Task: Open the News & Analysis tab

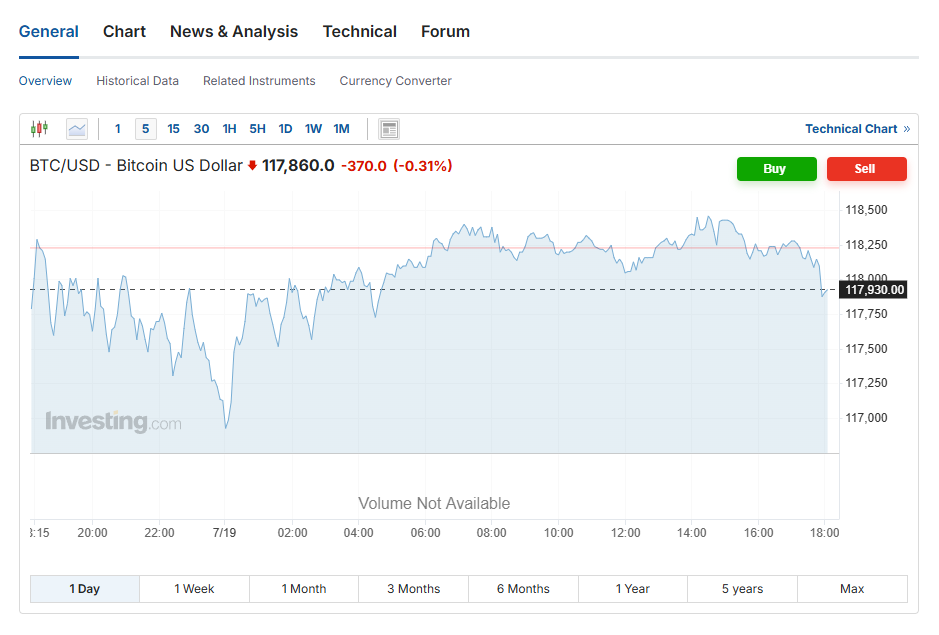Action: click(234, 32)
